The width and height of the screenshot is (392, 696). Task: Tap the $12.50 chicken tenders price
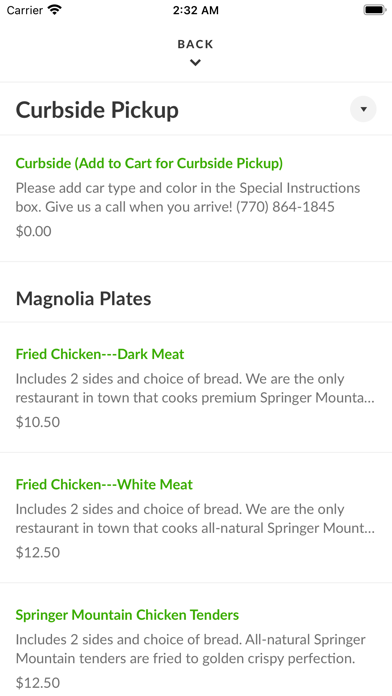click(38, 682)
